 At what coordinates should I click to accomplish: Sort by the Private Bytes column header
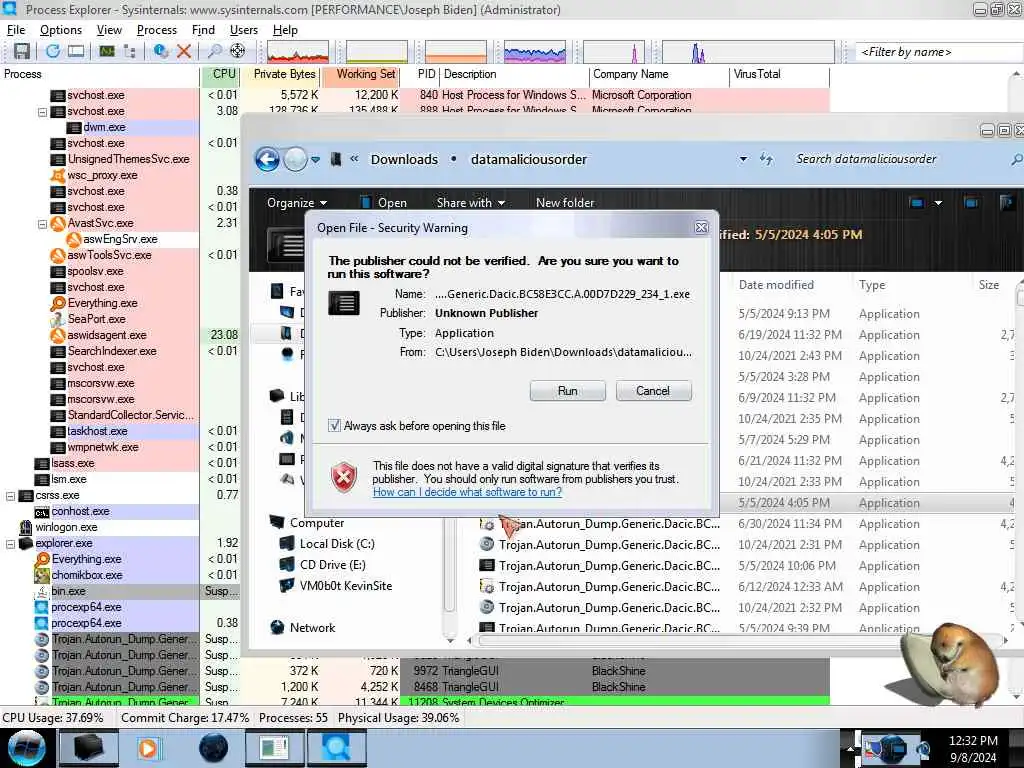tap(281, 74)
